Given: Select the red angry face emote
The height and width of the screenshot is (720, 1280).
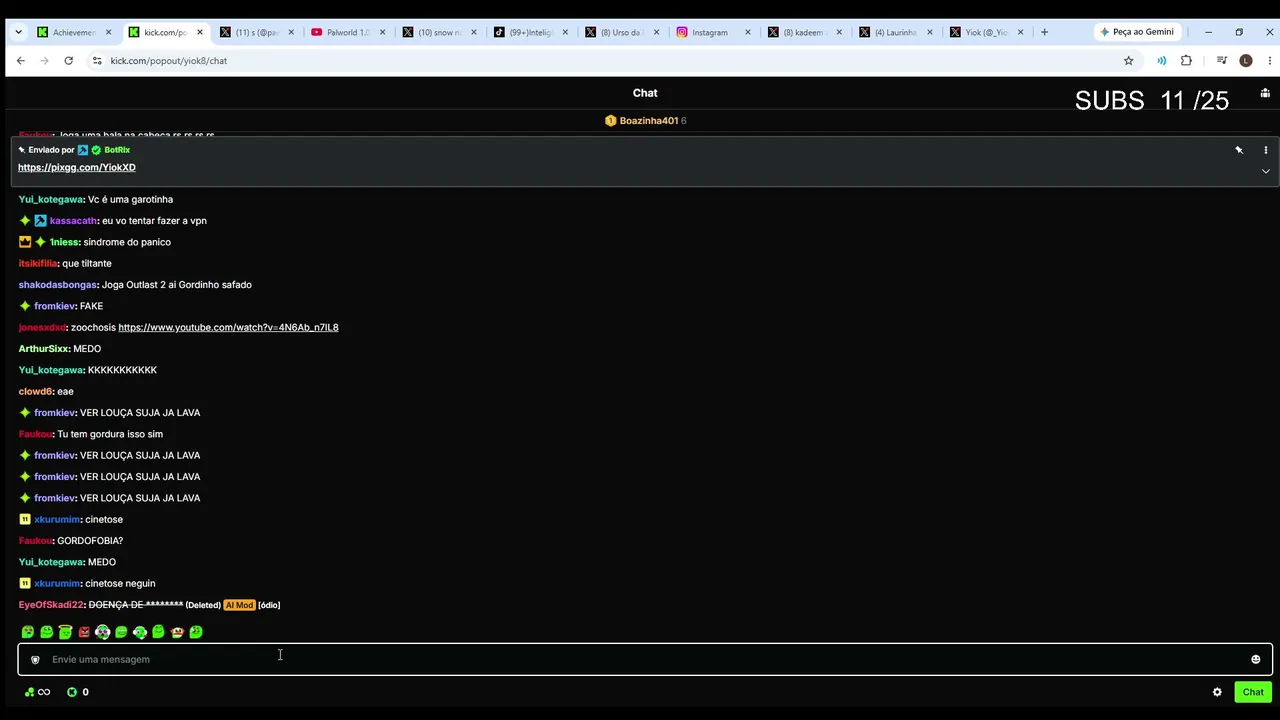Looking at the screenshot, I should tap(84, 632).
